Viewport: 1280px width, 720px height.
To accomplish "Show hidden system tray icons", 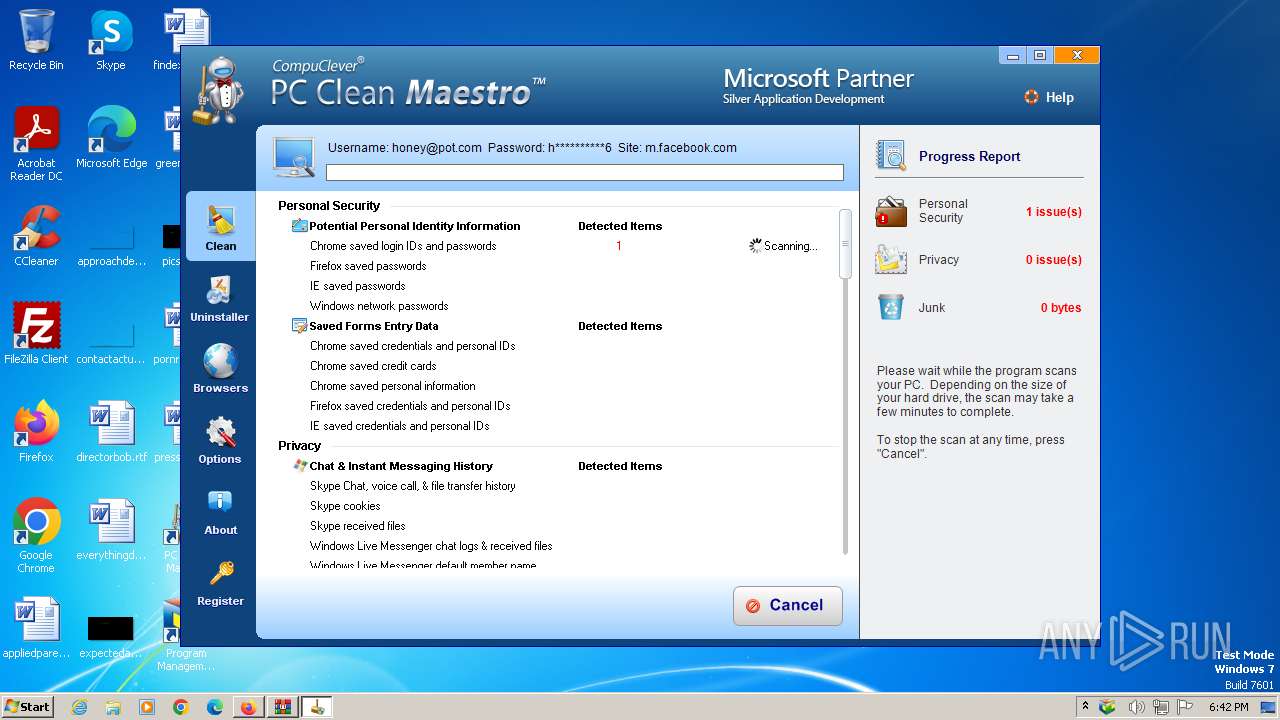I will (x=1086, y=707).
